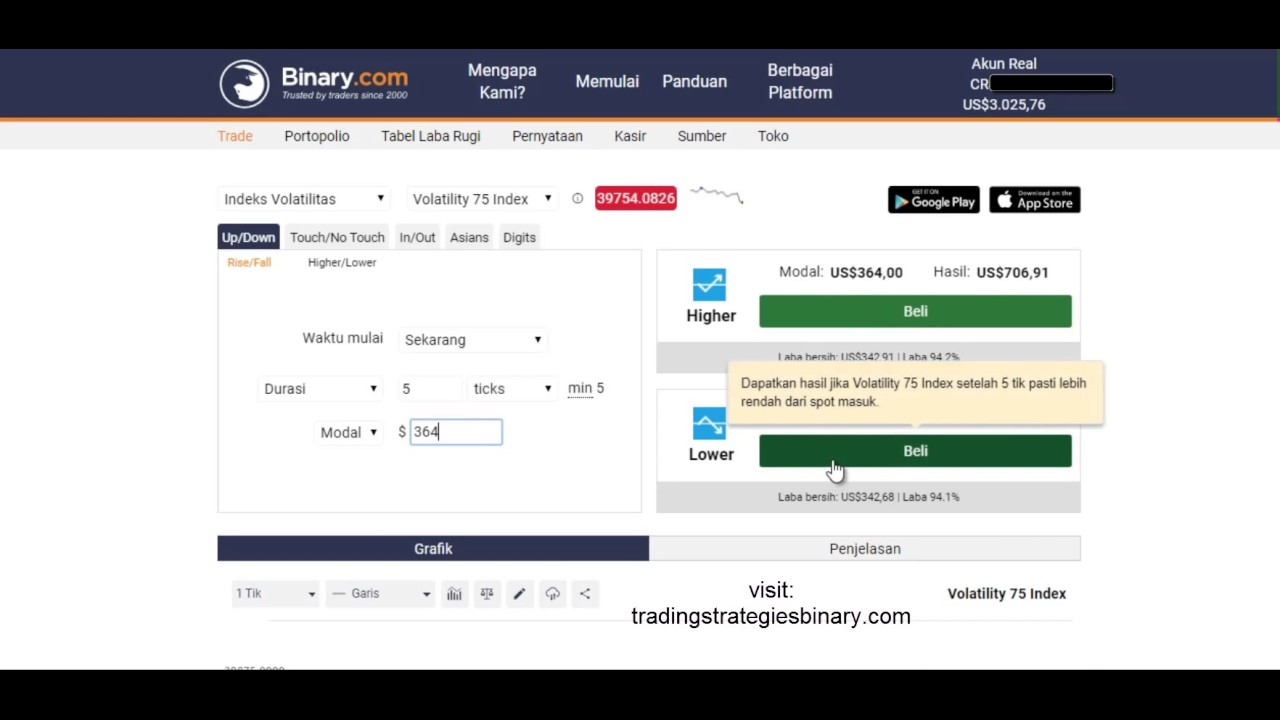Screen dimensions: 1280x720
Task: Open the Trade menu item
Action: click(235, 136)
